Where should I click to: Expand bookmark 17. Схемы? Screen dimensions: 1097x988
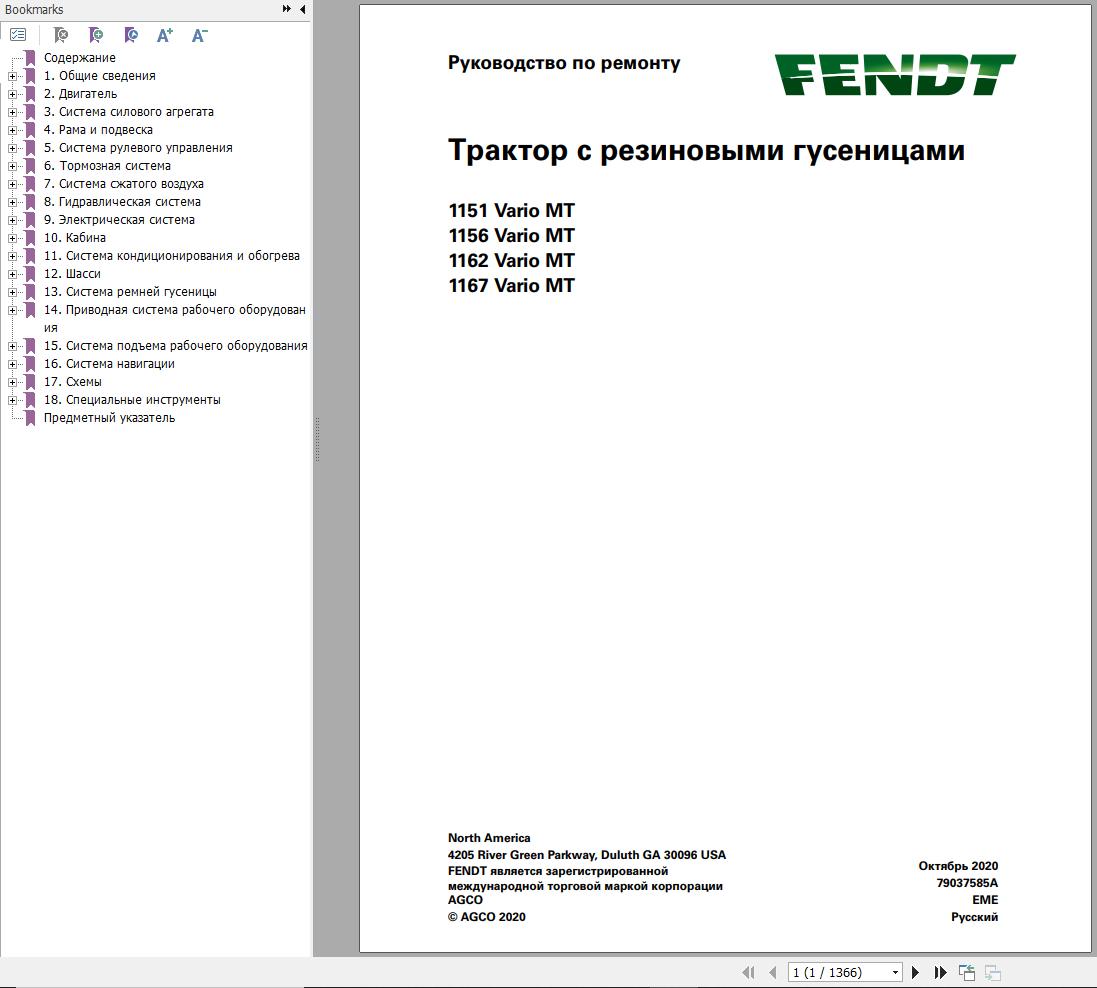click(12, 382)
